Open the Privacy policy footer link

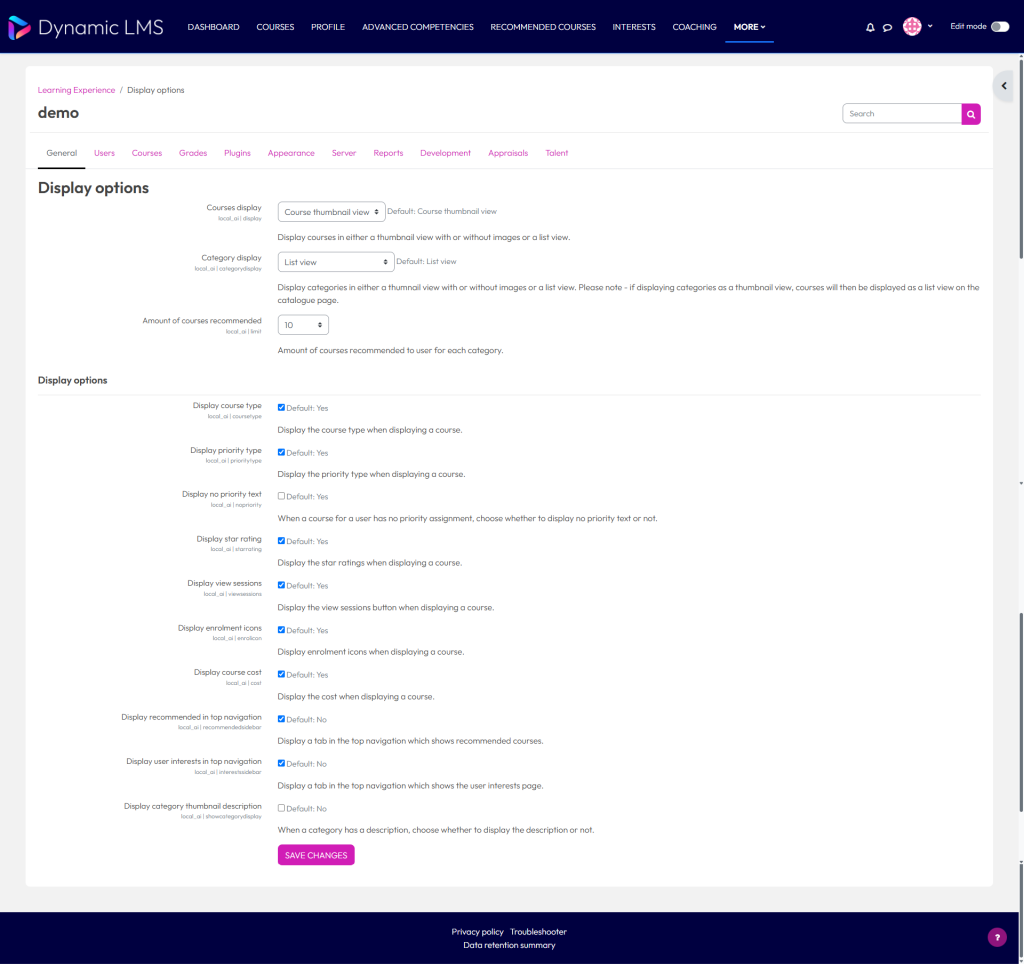(x=477, y=932)
